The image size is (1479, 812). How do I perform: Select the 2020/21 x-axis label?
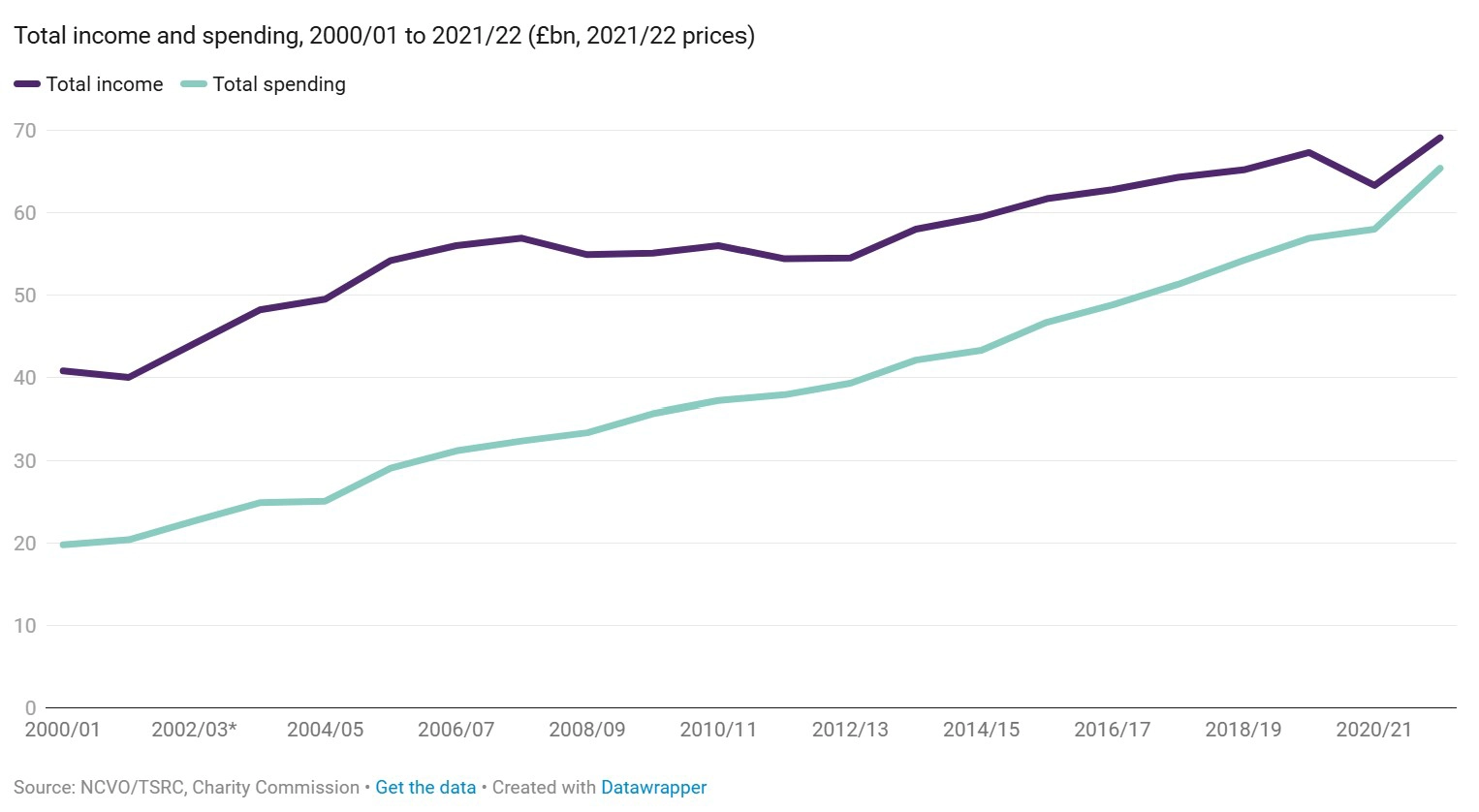(x=1374, y=730)
